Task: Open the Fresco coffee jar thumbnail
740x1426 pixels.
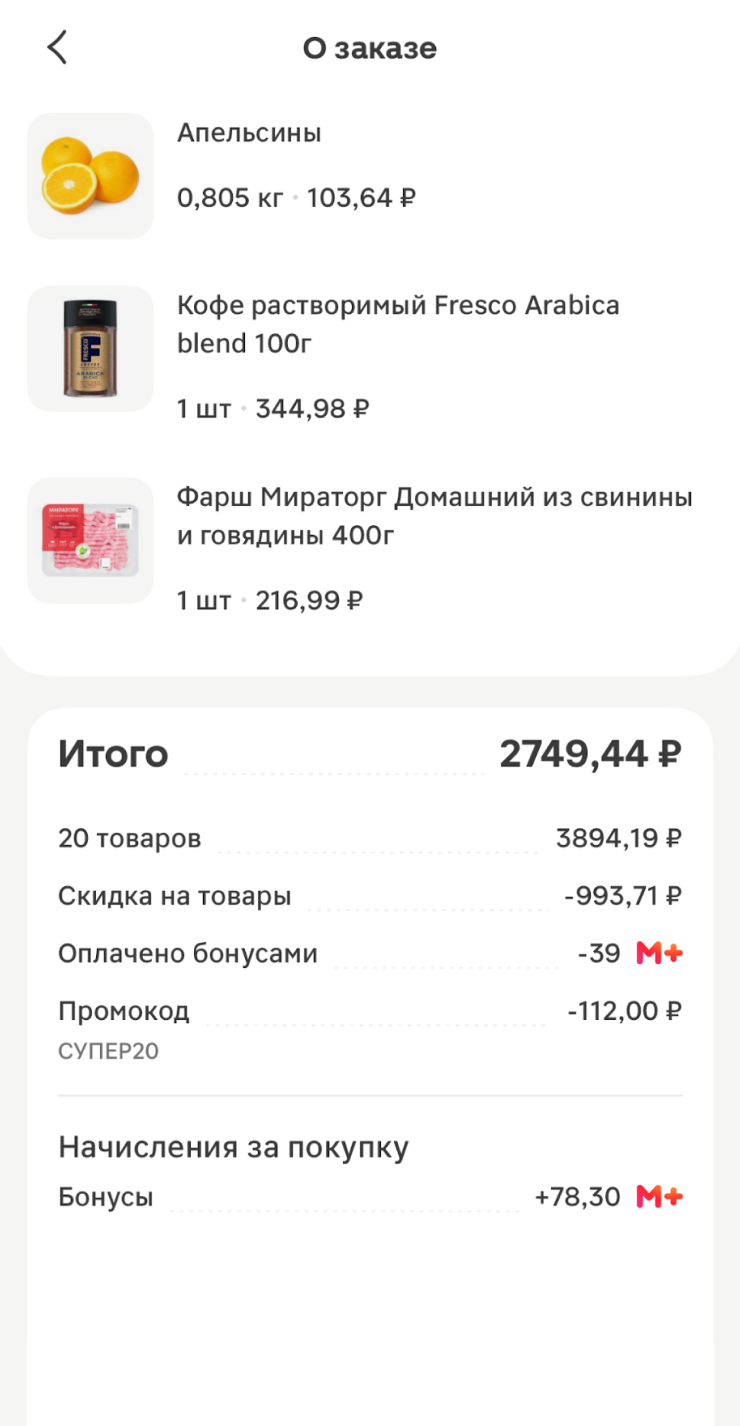Action: [x=90, y=348]
